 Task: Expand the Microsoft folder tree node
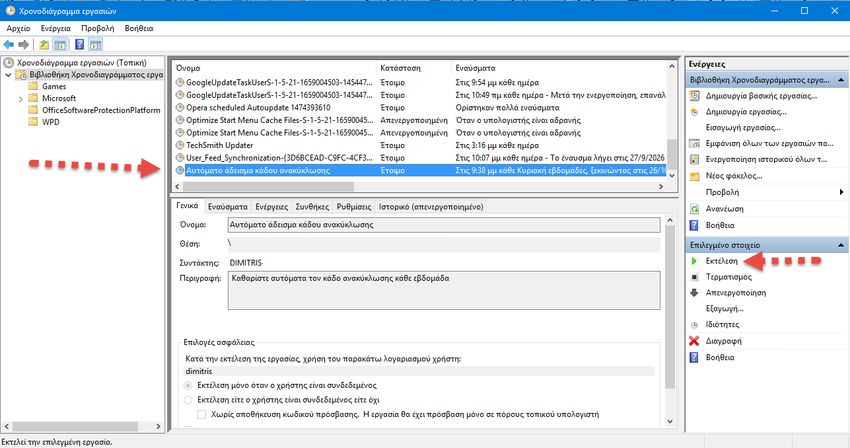(x=21, y=99)
